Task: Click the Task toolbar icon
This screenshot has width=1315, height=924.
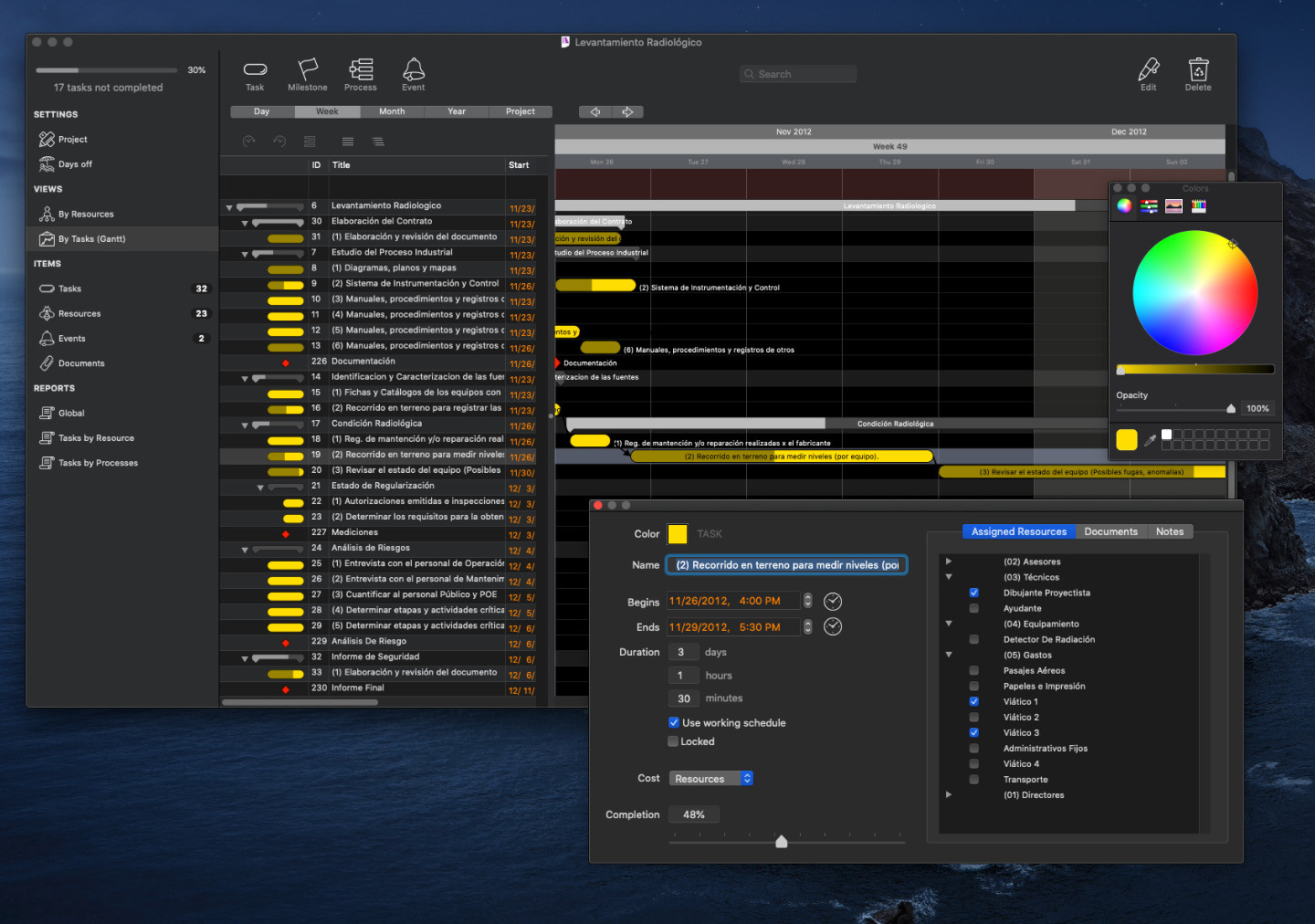Action: (x=255, y=70)
